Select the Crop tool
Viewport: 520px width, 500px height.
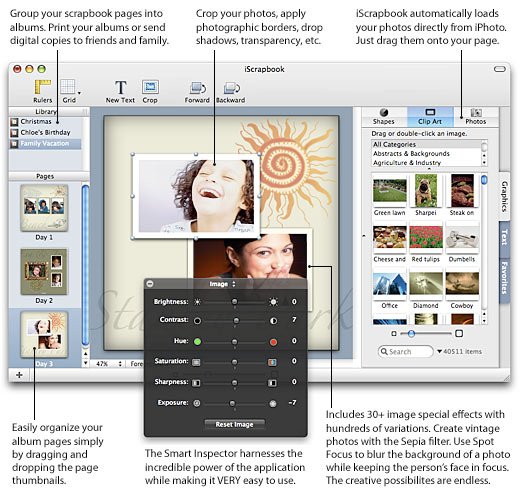(150, 91)
